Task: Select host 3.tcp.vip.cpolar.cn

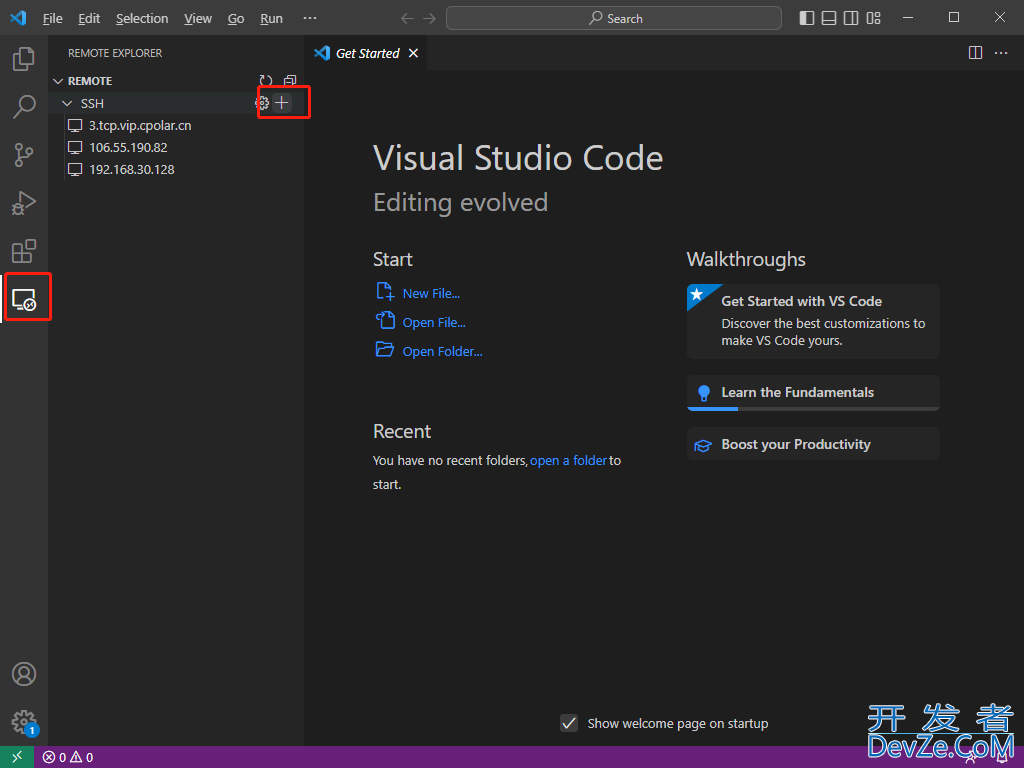Action: coord(176,125)
